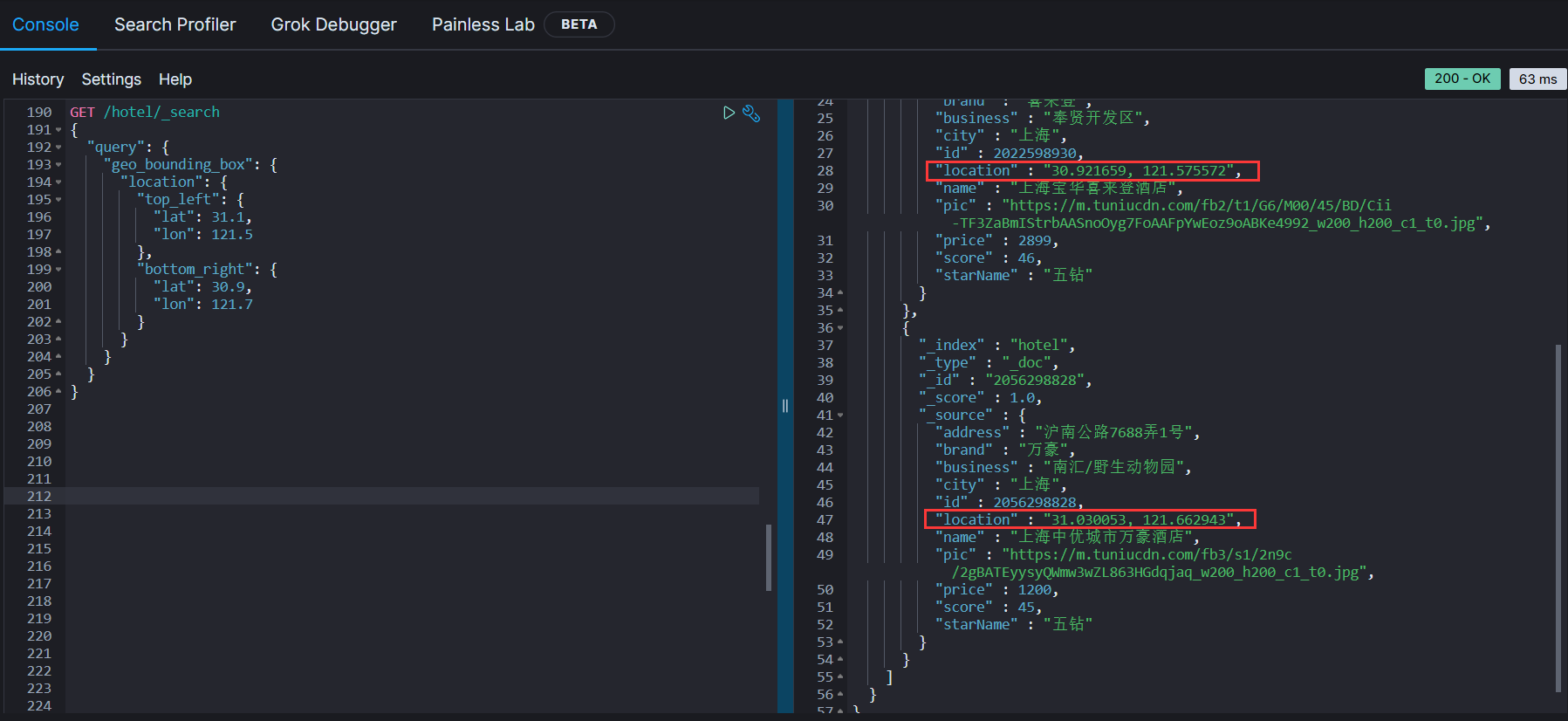Place cursor on empty editor line 212
Viewport: 1568px width, 721px height.
pos(410,496)
